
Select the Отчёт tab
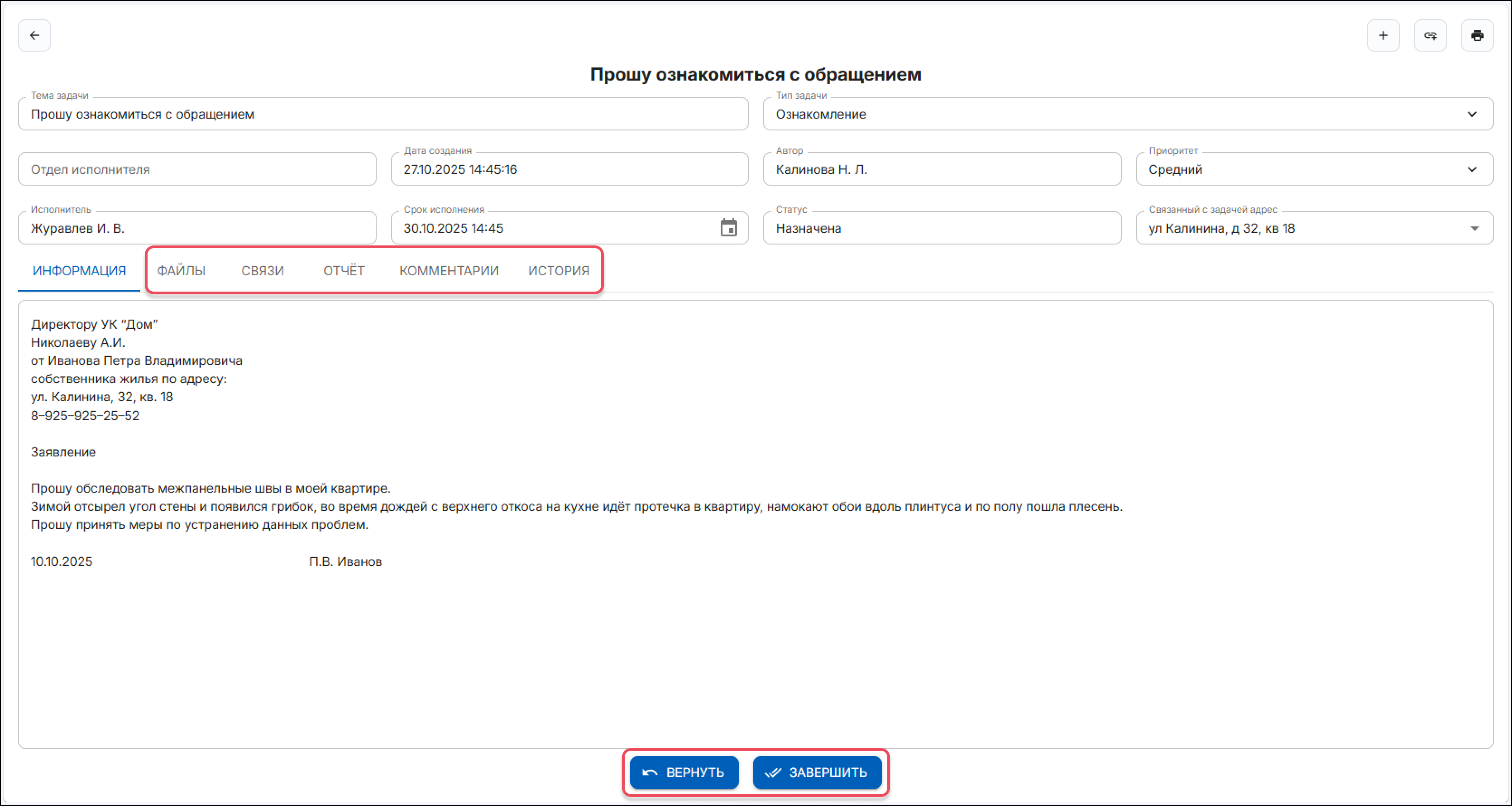pos(344,271)
